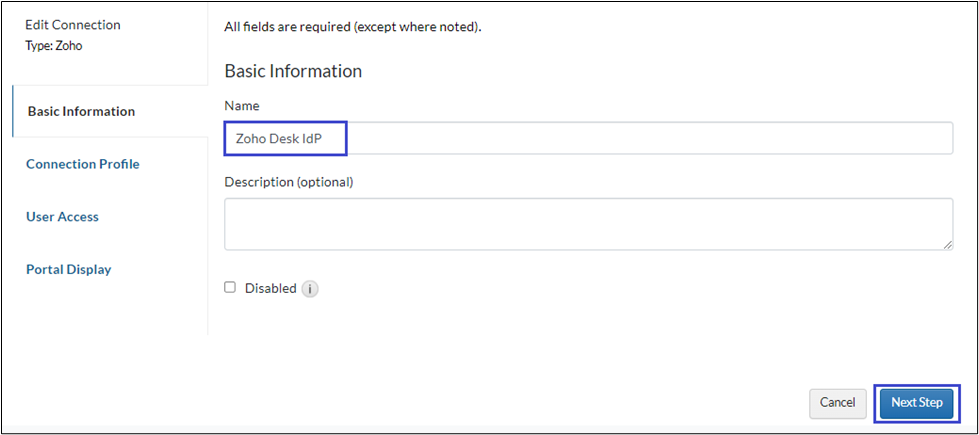This screenshot has height=435, width=979.
Task: Switch to the Connection Profile tab
Action: (x=83, y=164)
